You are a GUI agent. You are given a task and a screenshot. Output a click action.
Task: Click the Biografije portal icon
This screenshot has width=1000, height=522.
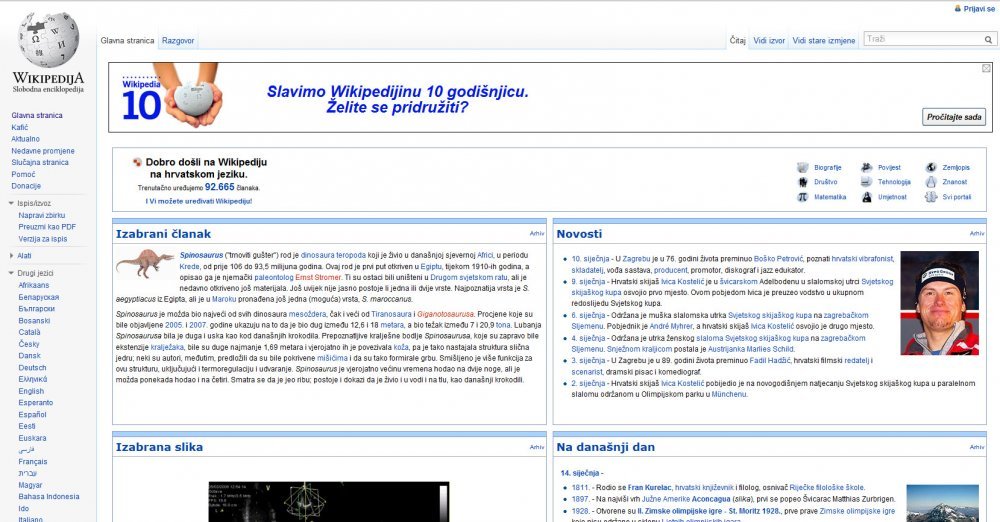click(802, 168)
